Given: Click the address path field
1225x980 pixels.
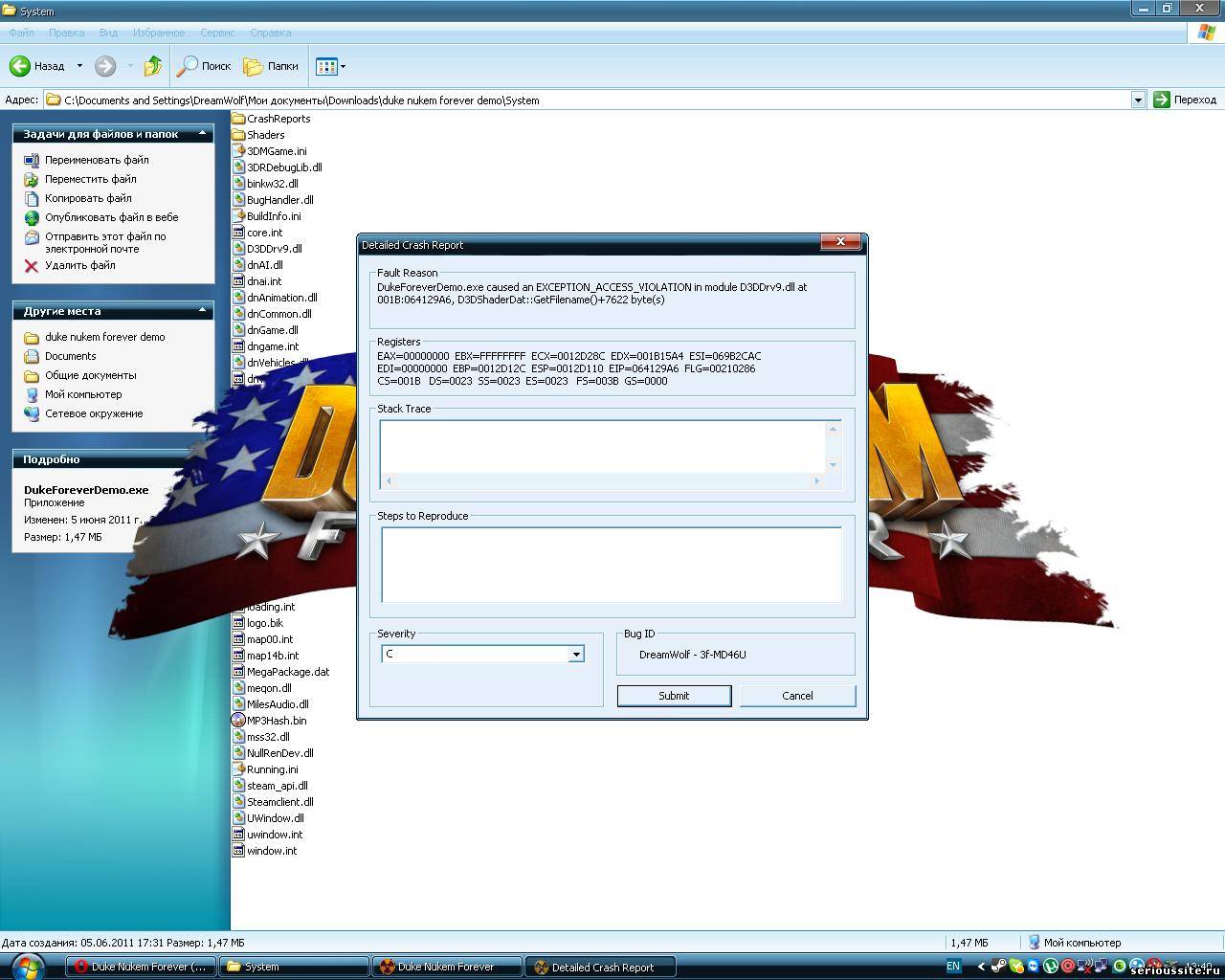Looking at the screenshot, I should [587, 100].
